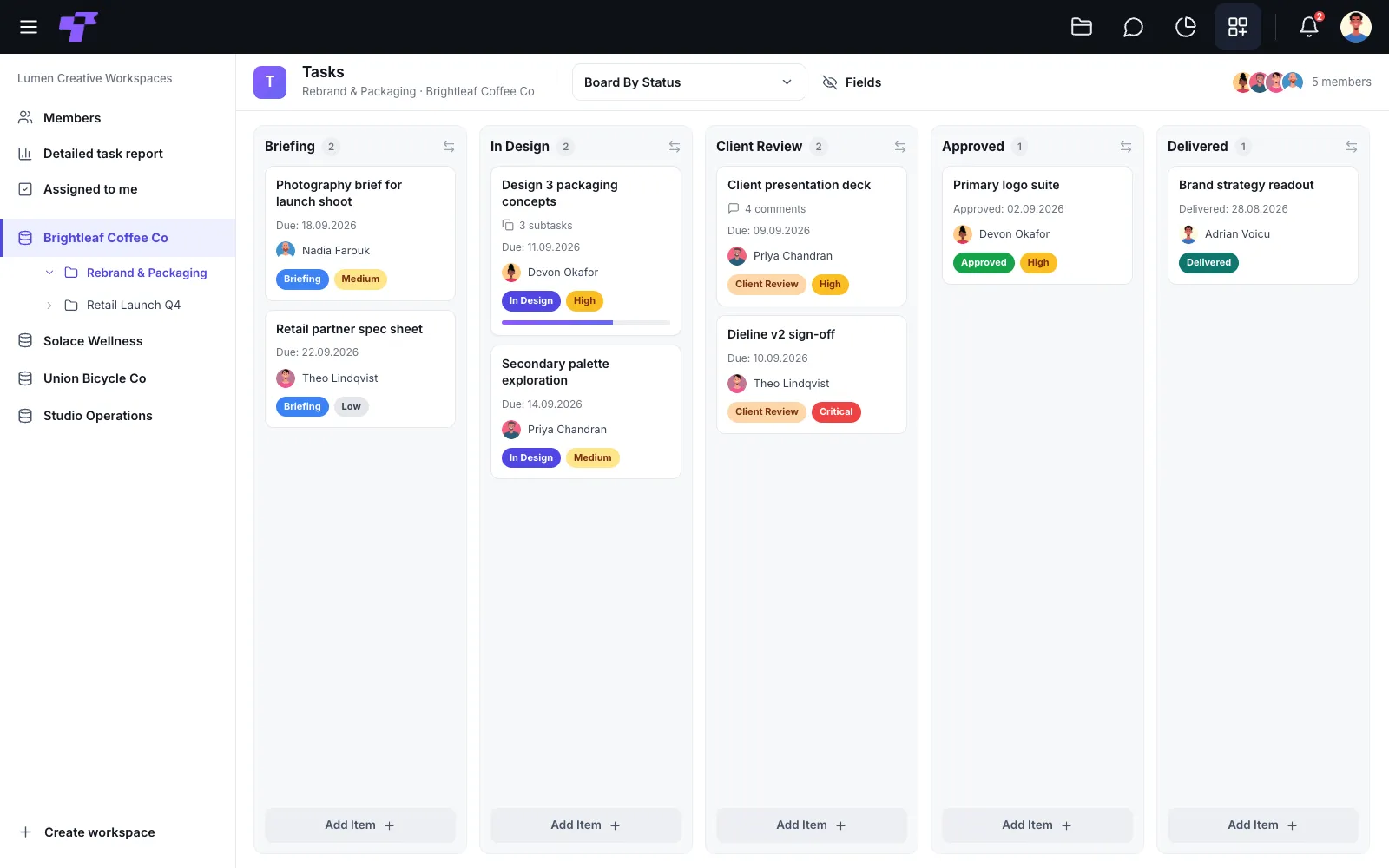
Task: Click the 5 members avatar group
Action: coord(1268,82)
